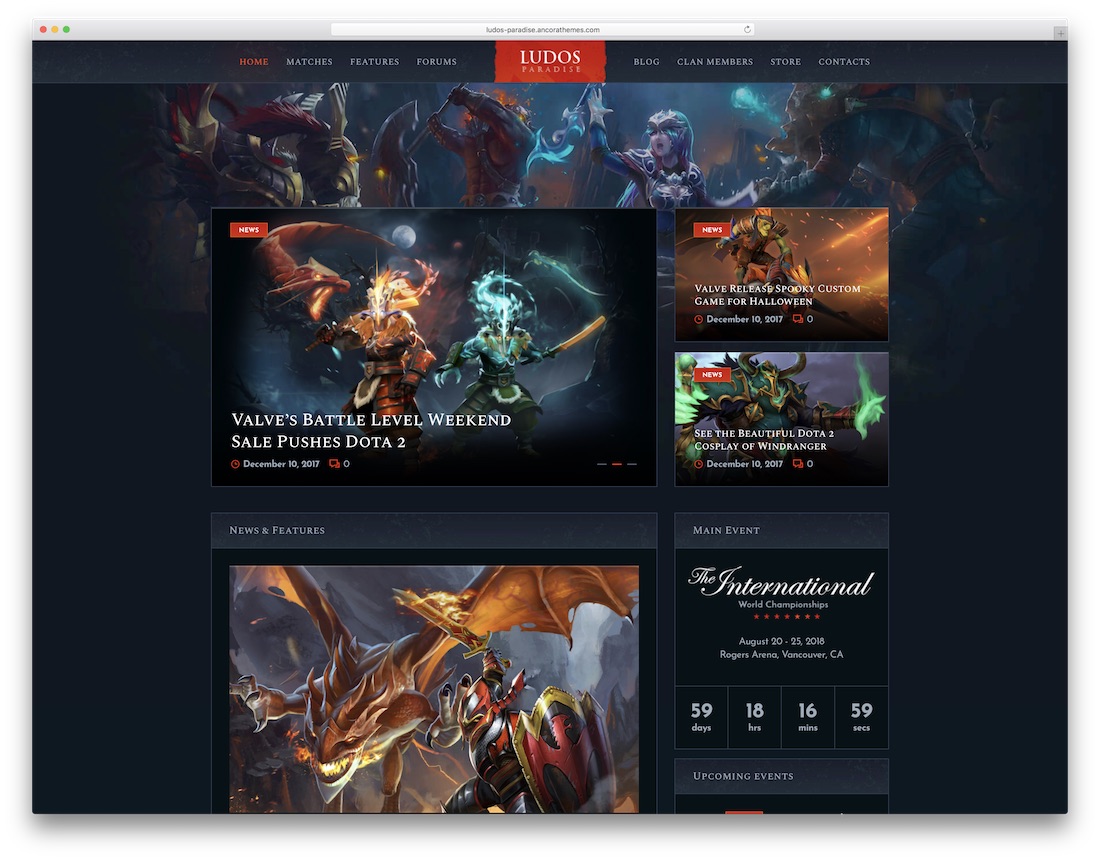Screen dimensions: 1100x860
Task: Expand the Matches navigation menu
Action: pyautogui.click(x=309, y=61)
